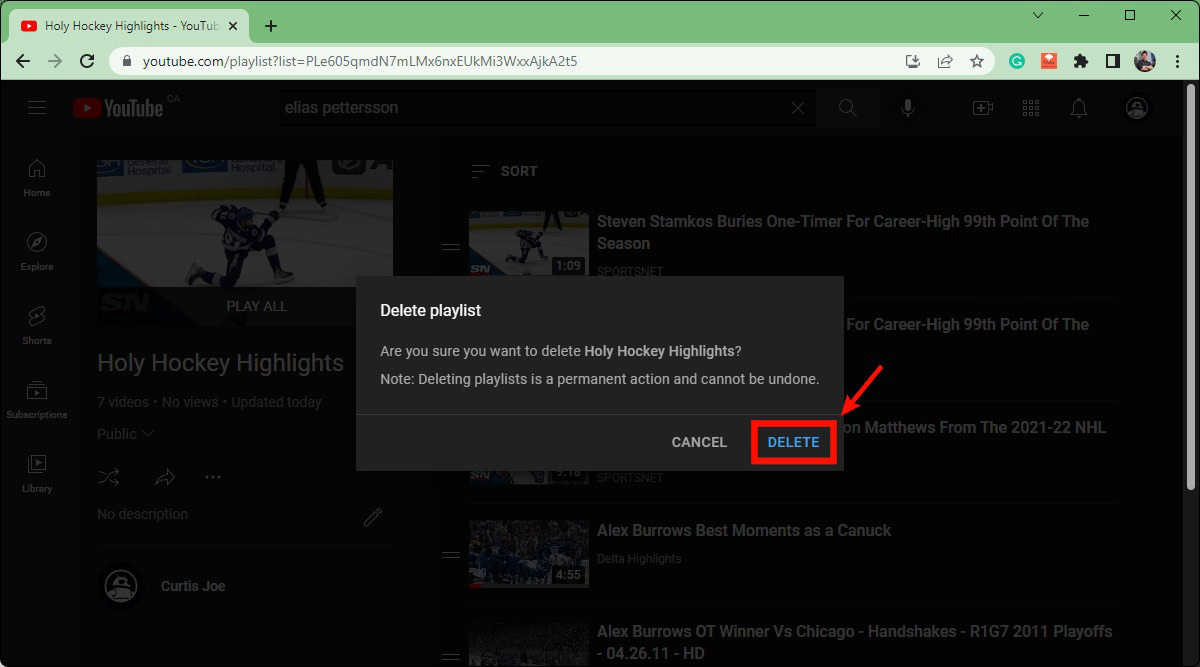Viewport: 1200px width, 667px height.
Task: Confirm deletion with the DELETE button
Action: click(x=793, y=442)
